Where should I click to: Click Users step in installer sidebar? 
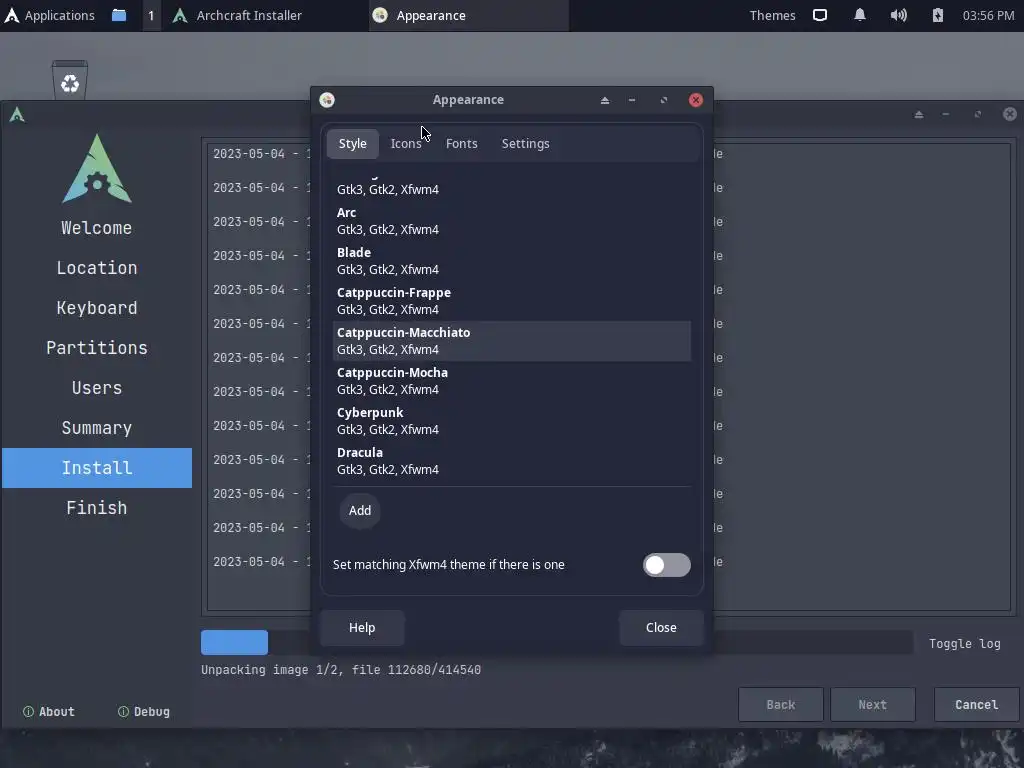pyautogui.click(x=97, y=388)
